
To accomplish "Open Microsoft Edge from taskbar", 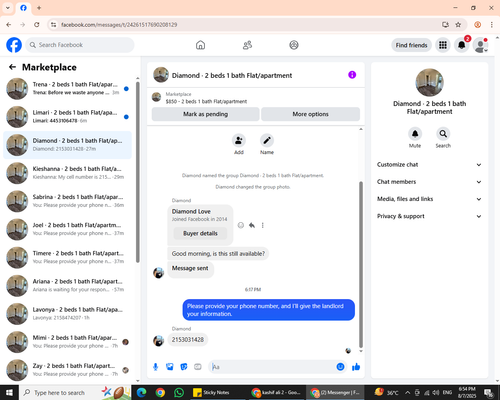I will tap(141, 393).
